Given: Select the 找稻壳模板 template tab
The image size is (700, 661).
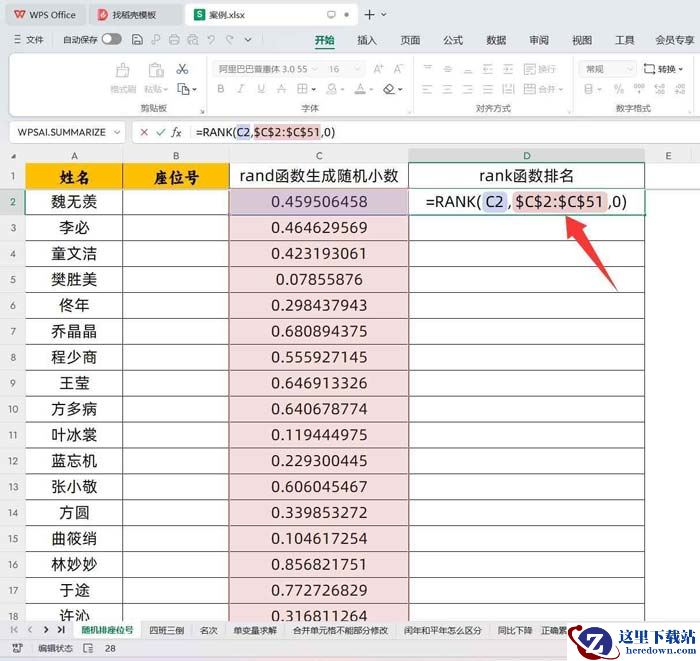Looking at the screenshot, I should coord(134,15).
